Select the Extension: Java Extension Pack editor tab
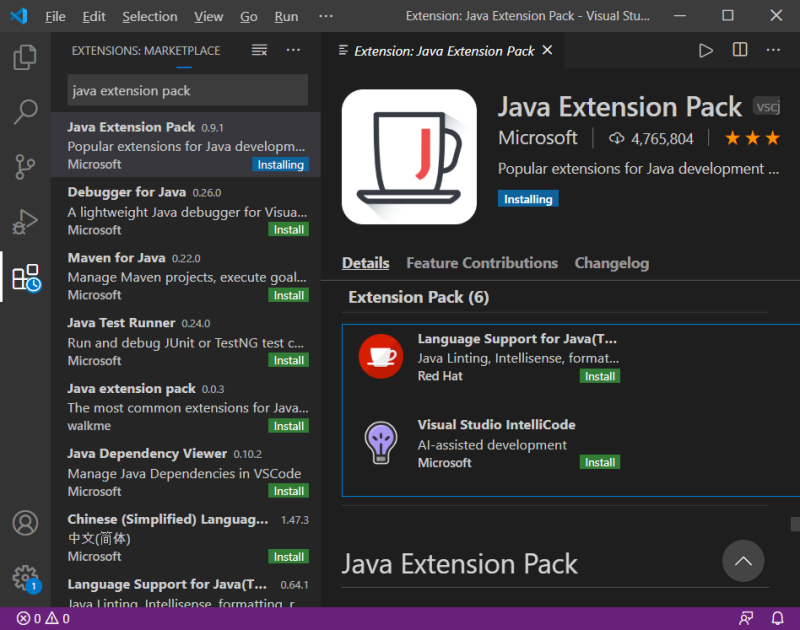Viewport: 800px width, 630px height. tap(443, 51)
